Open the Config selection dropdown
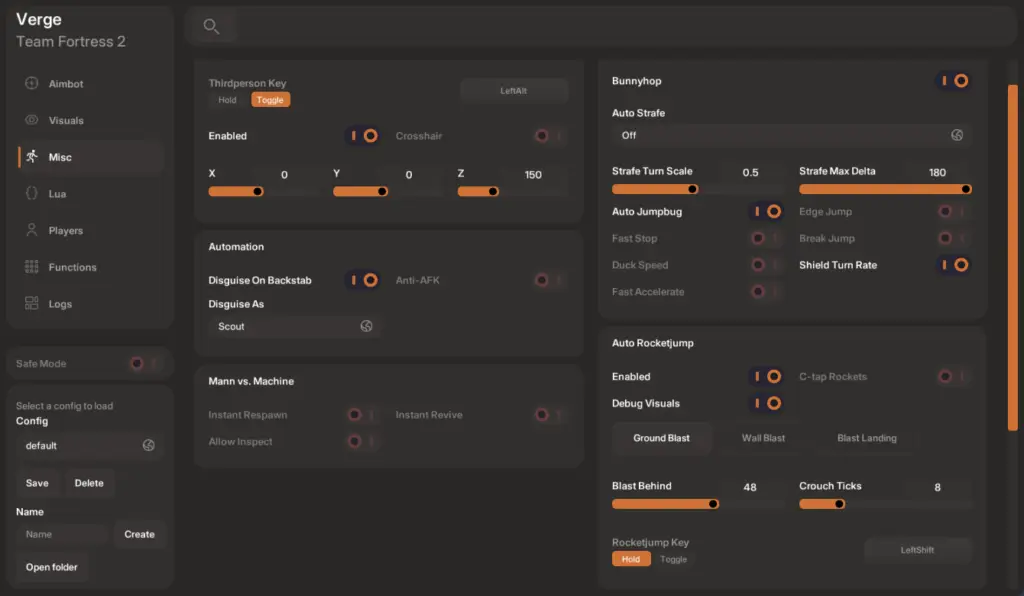This screenshot has width=1024, height=596. [x=89, y=445]
